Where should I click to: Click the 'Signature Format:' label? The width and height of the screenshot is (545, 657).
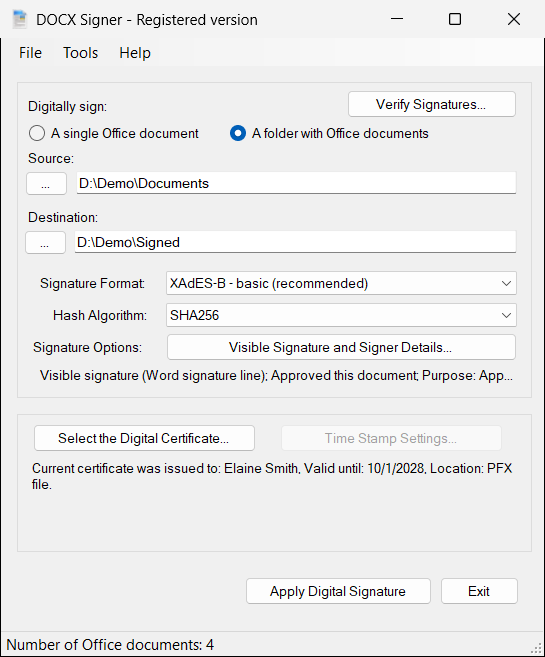point(93,283)
